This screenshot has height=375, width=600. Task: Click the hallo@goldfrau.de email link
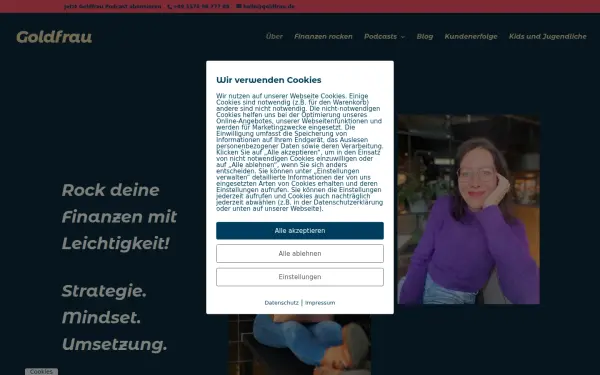click(x=269, y=7)
